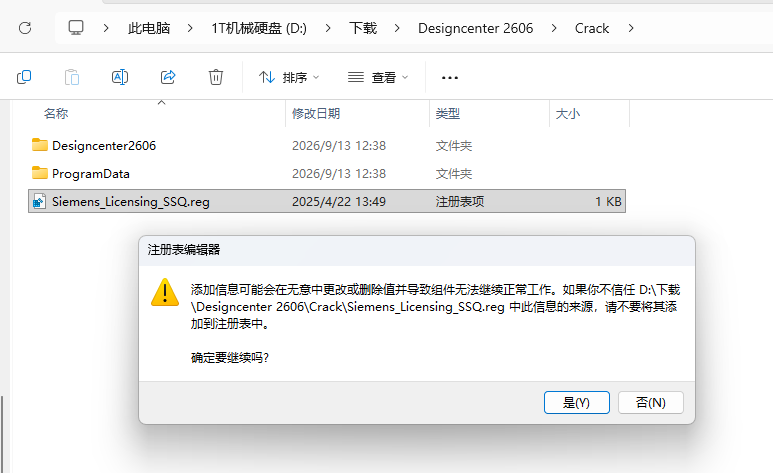Click 此电脑 breadcrumb
The image size is (773, 473).
pos(149,28)
